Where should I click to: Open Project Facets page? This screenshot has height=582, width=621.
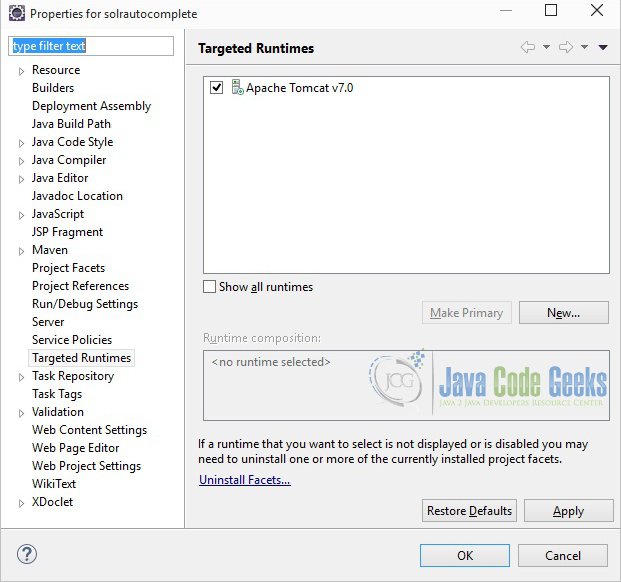[69, 268]
